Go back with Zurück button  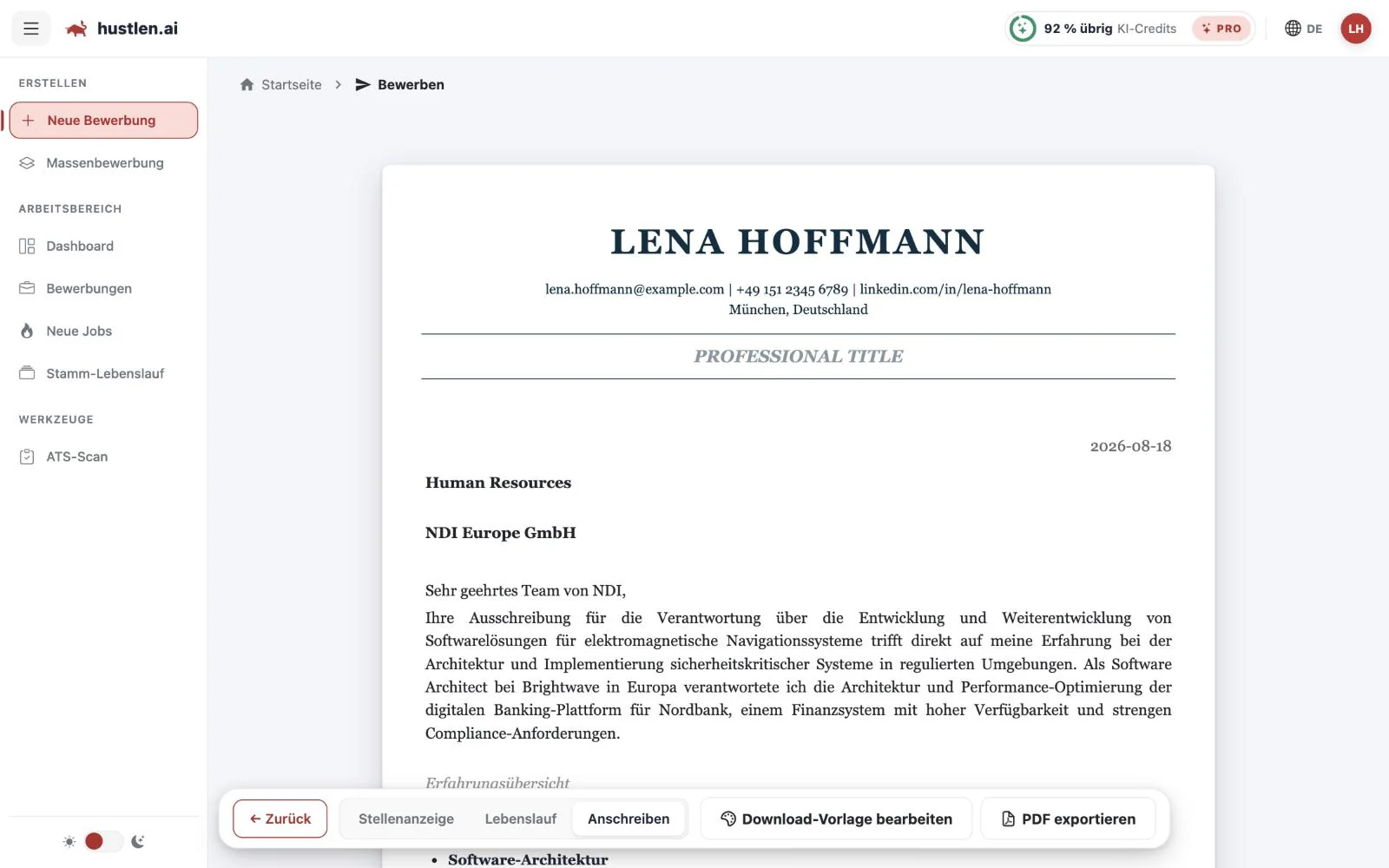(280, 819)
